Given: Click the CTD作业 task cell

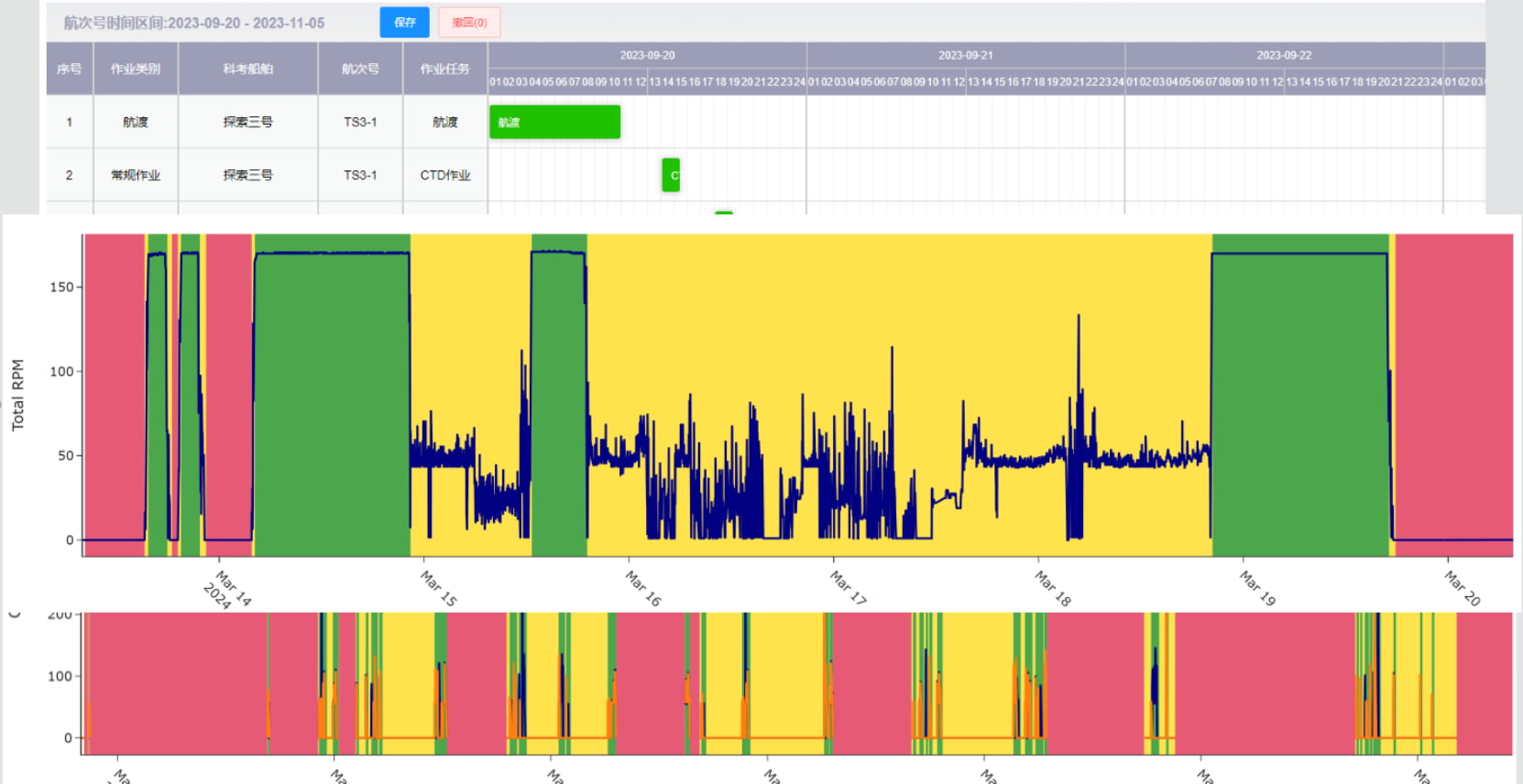Looking at the screenshot, I should tap(445, 175).
